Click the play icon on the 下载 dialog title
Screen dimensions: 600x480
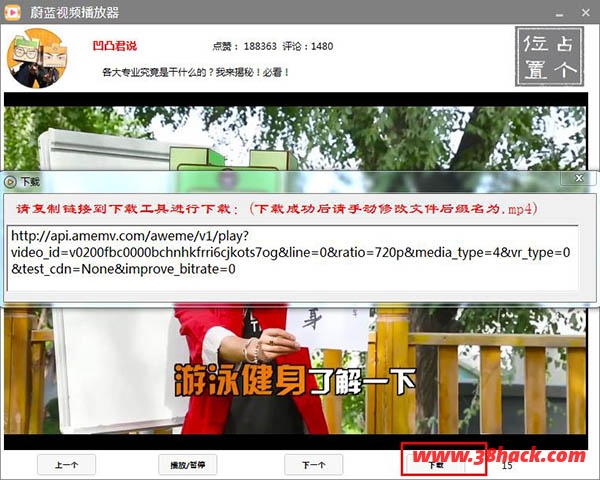coord(10,182)
